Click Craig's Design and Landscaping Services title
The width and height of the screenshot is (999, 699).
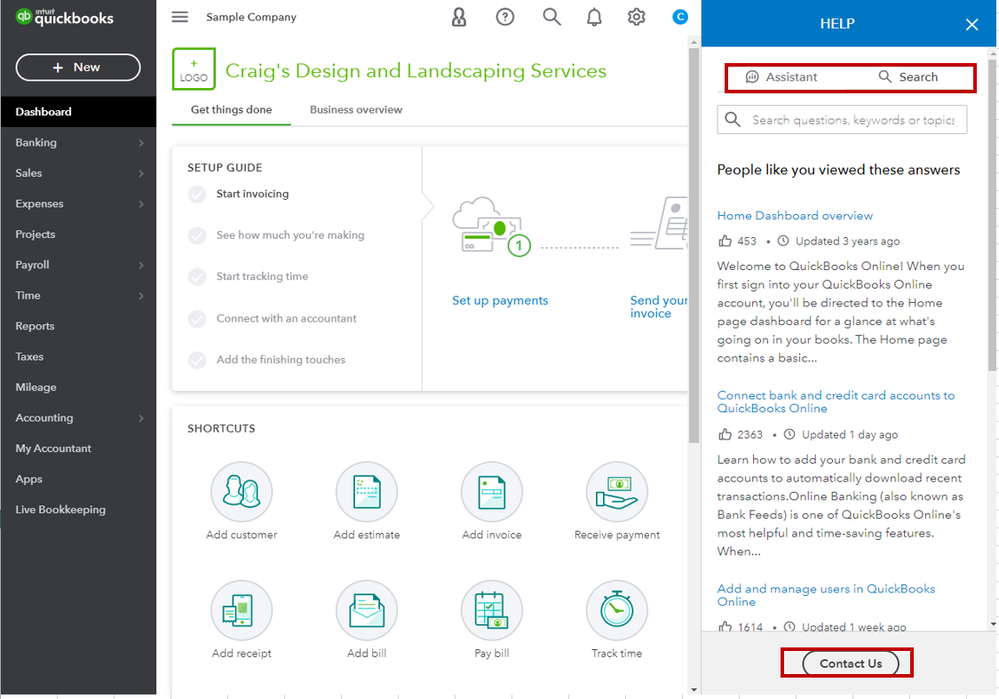click(x=416, y=71)
